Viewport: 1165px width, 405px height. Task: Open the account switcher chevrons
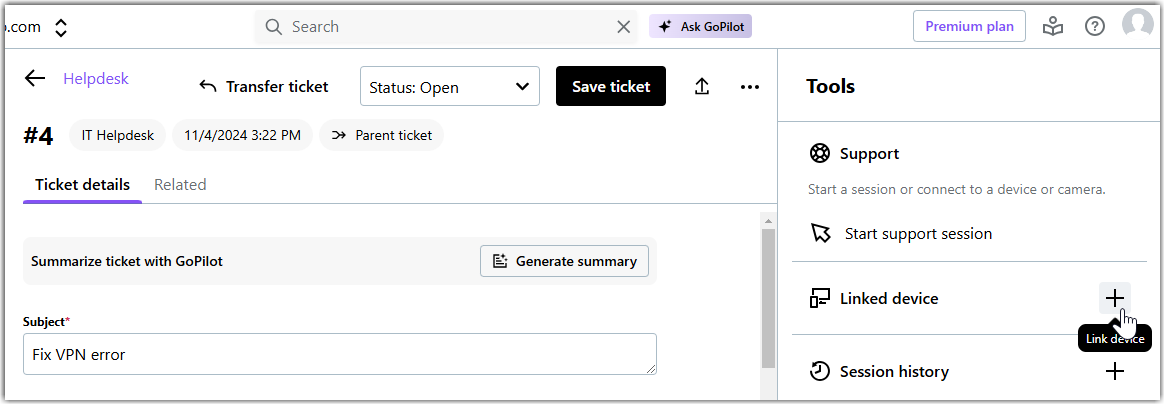[x=61, y=27]
